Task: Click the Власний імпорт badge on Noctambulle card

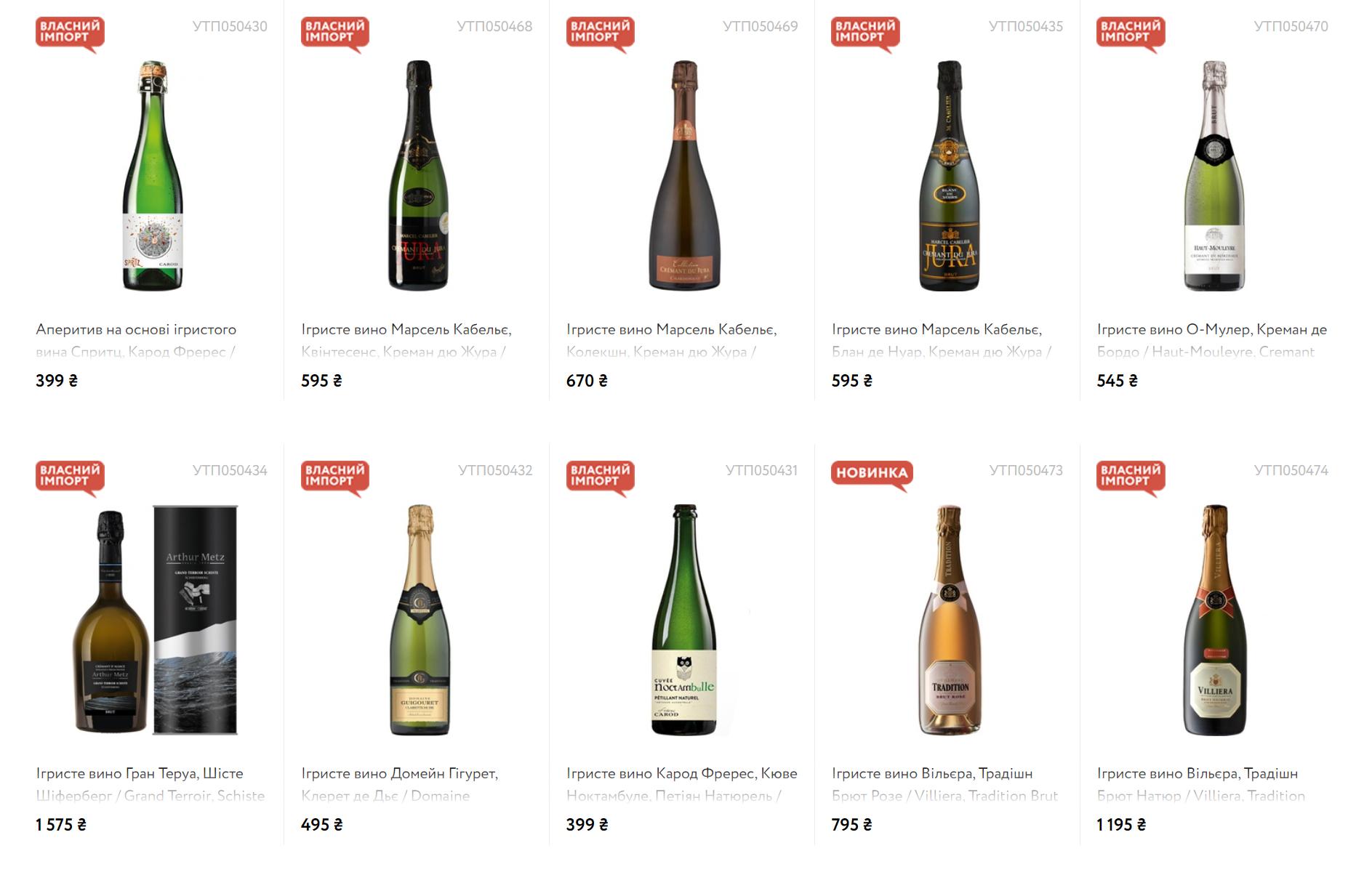Action: tap(600, 477)
